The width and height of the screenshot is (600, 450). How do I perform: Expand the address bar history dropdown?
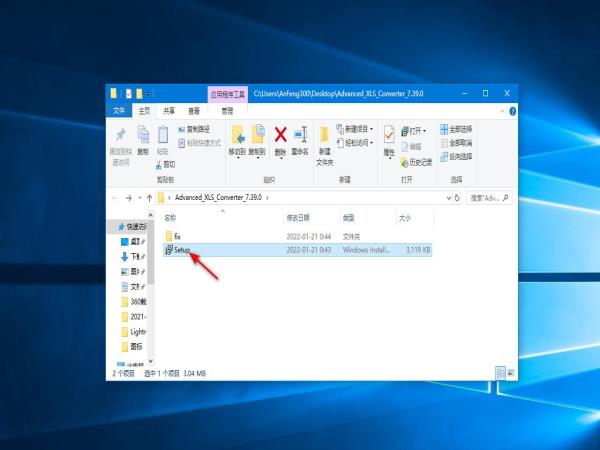(x=448, y=198)
